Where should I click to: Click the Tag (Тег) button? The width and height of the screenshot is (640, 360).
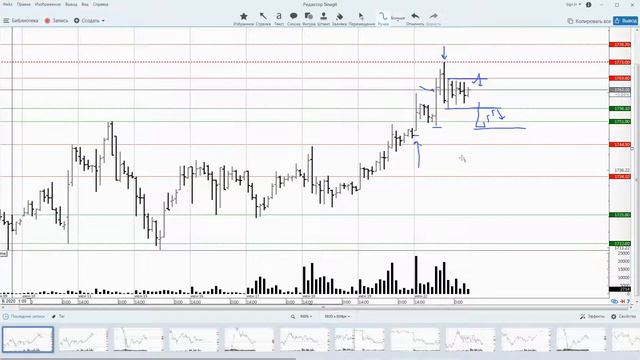(x=59, y=316)
